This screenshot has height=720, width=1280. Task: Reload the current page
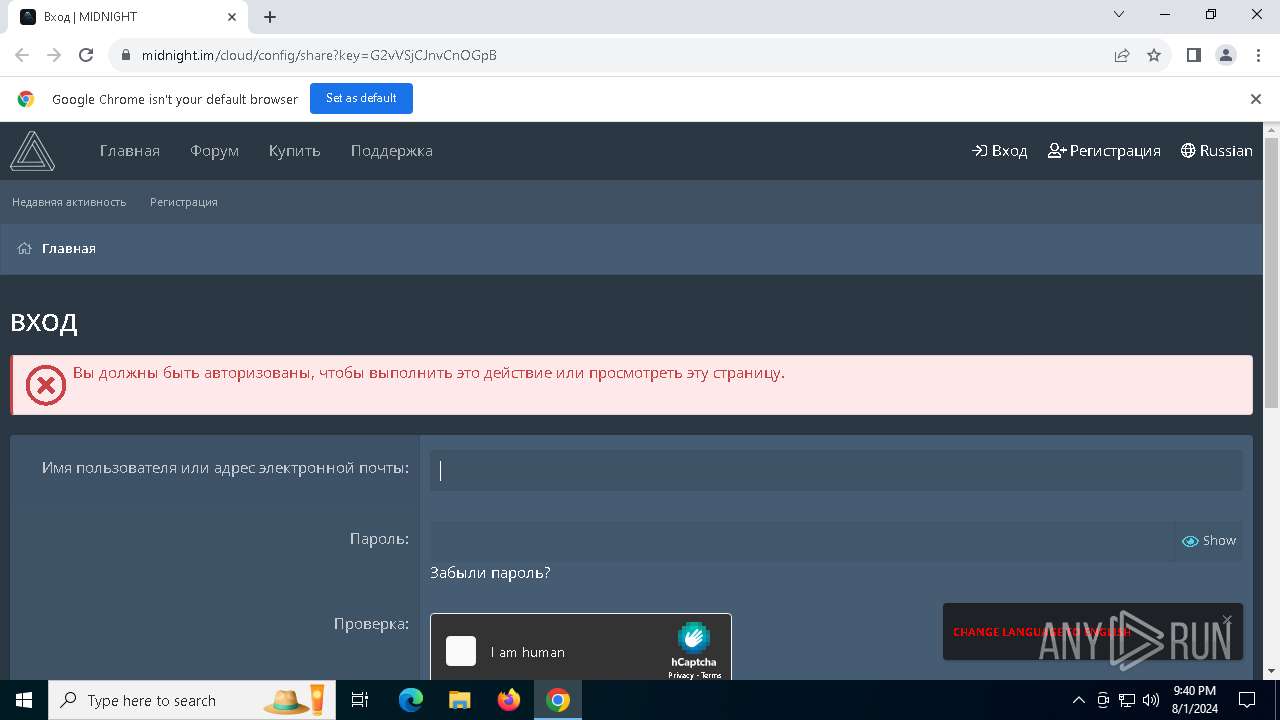click(x=86, y=55)
